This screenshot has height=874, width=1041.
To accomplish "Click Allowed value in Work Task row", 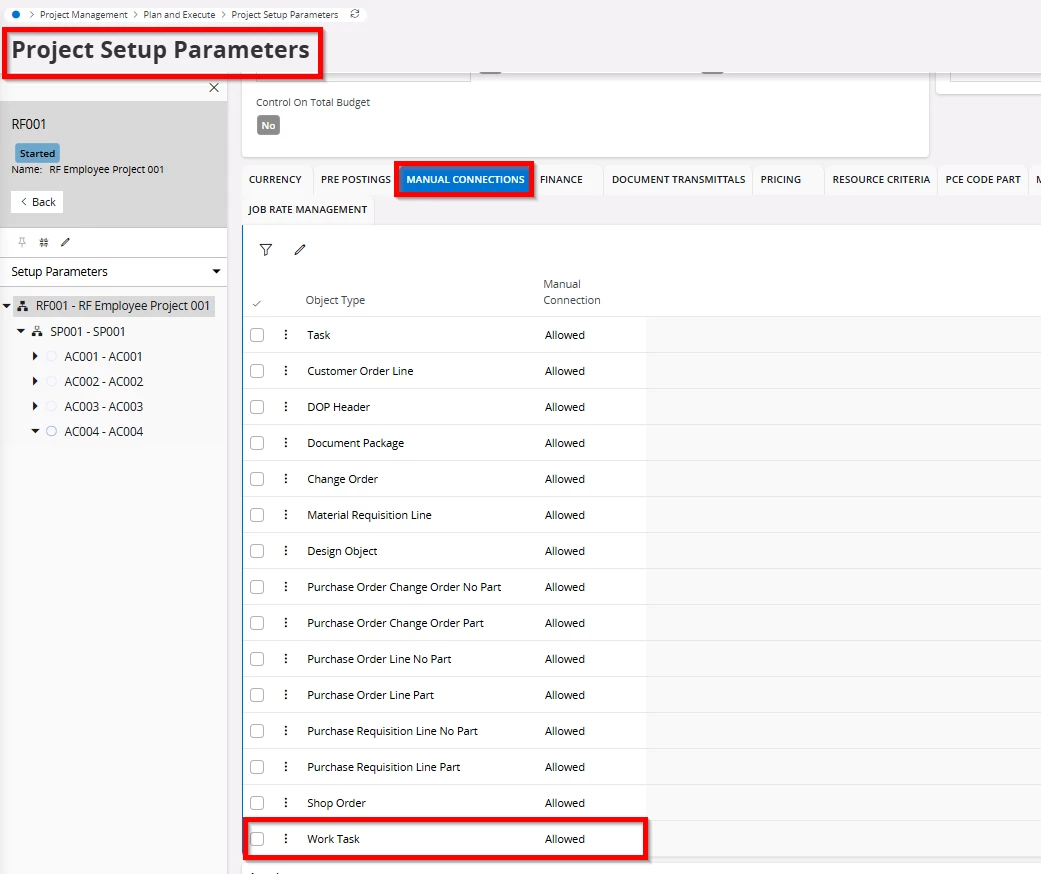I will [565, 839].
